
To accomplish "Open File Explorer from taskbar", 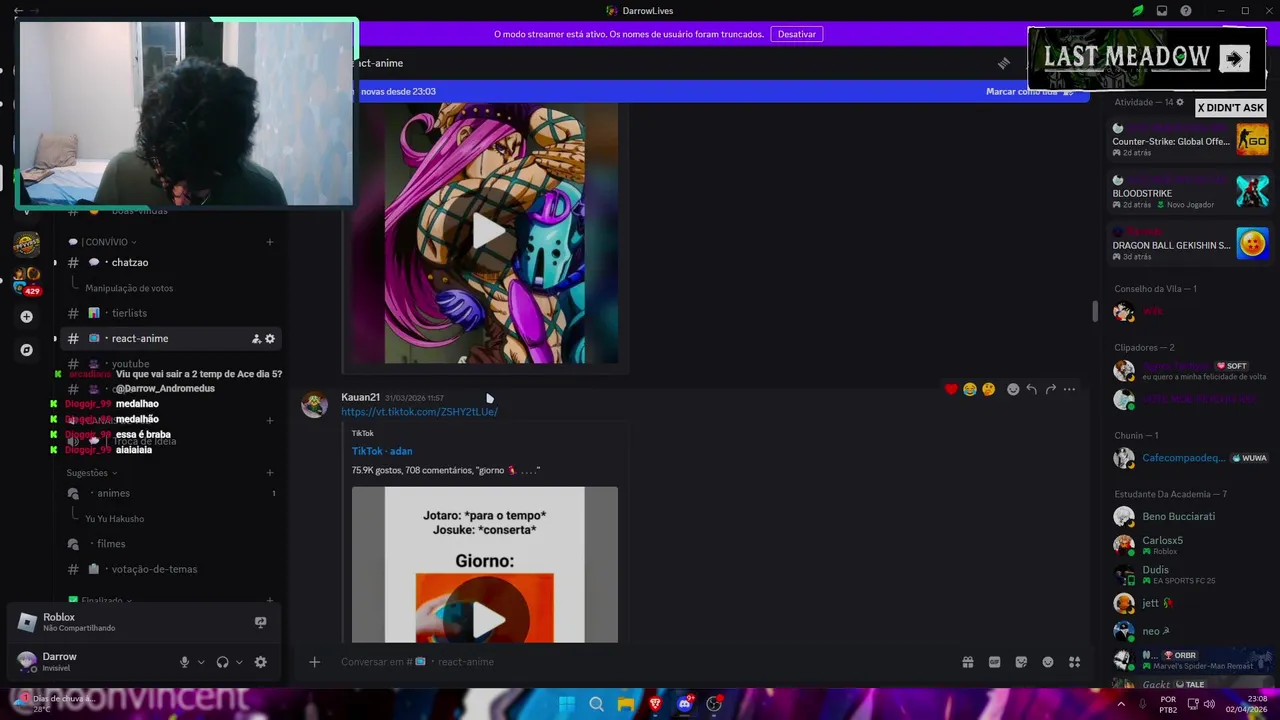I will 625,704.
